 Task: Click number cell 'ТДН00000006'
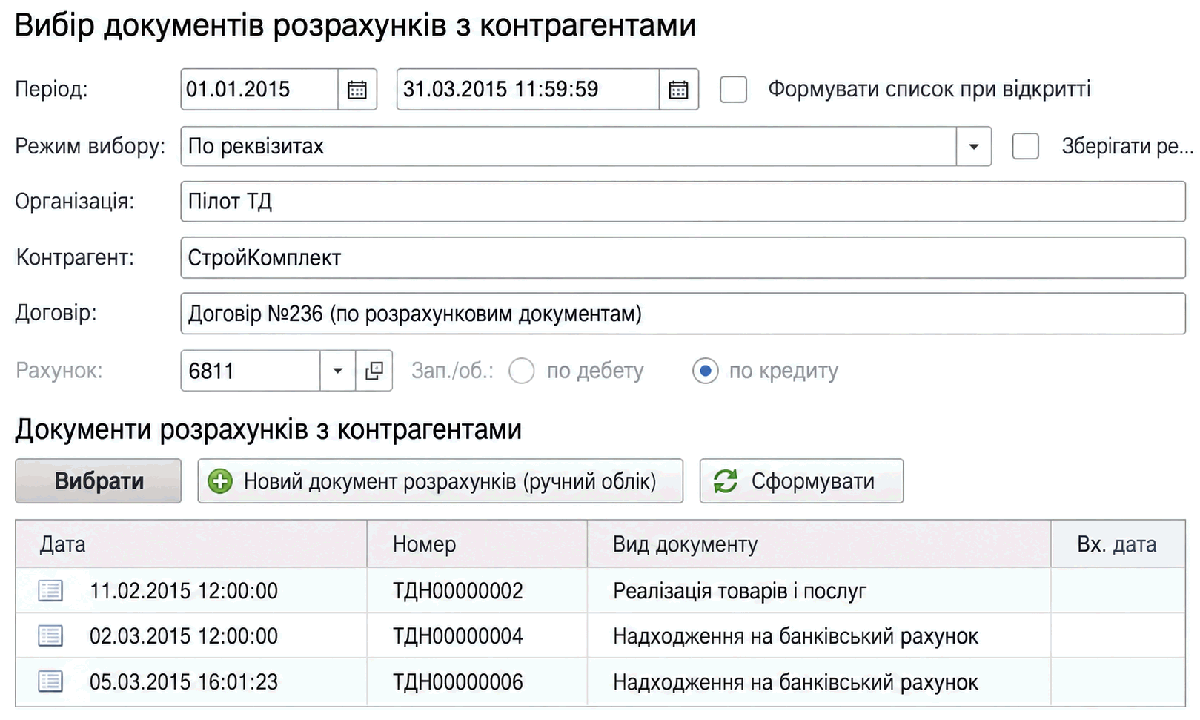(x=477, y=682)
